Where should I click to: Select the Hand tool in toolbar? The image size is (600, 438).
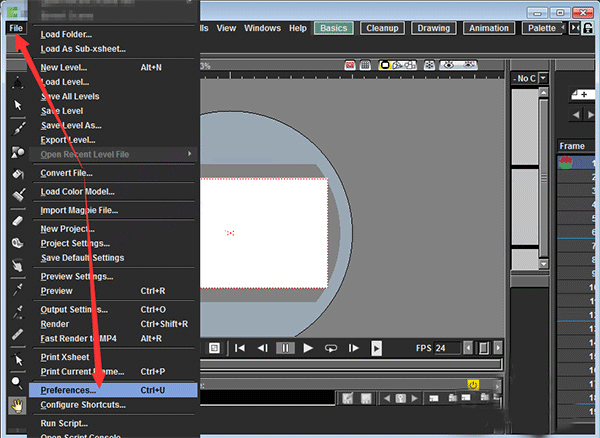pos(17,405)
